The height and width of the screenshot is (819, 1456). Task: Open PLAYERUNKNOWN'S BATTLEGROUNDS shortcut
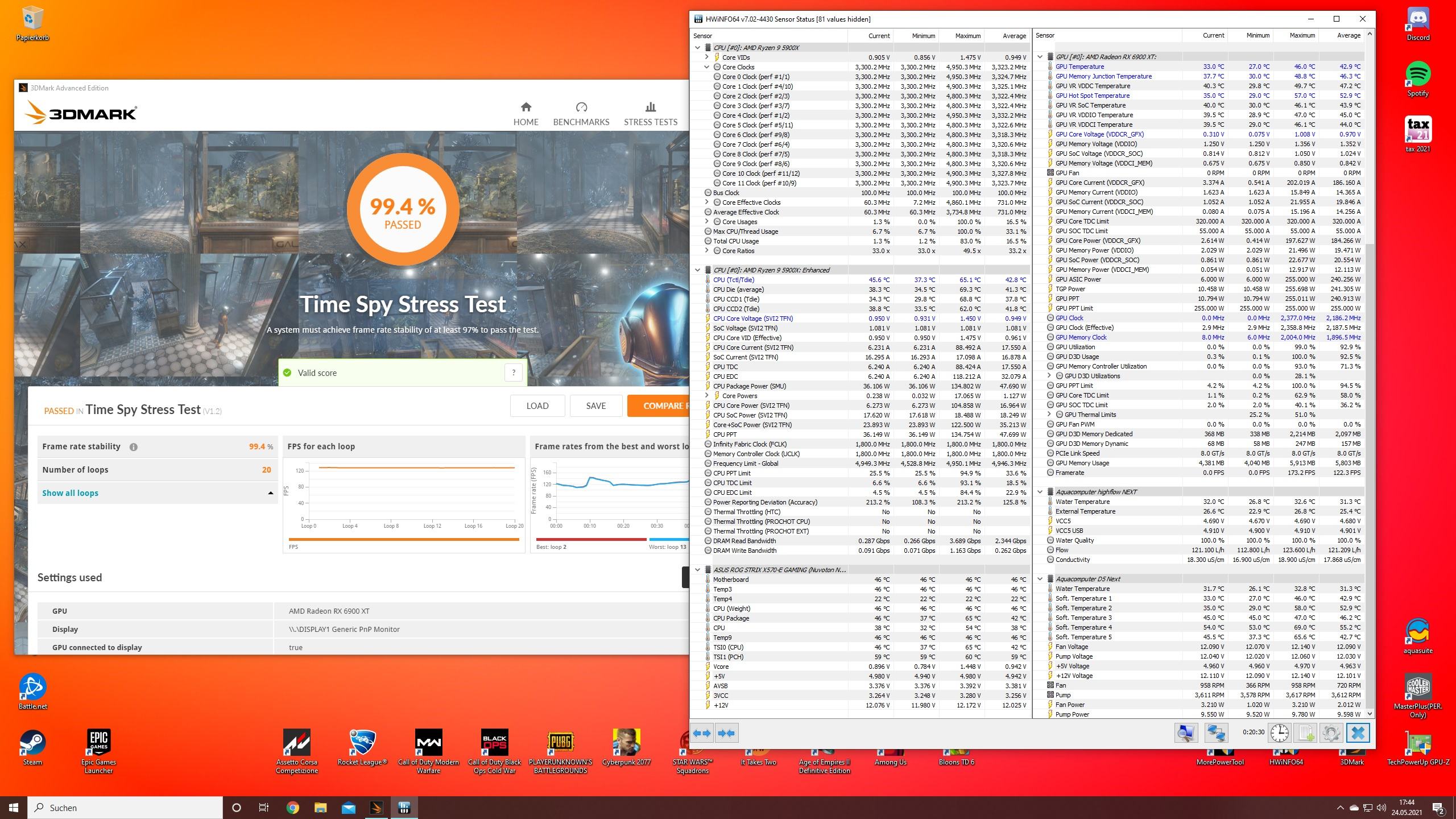pos(560,751)
